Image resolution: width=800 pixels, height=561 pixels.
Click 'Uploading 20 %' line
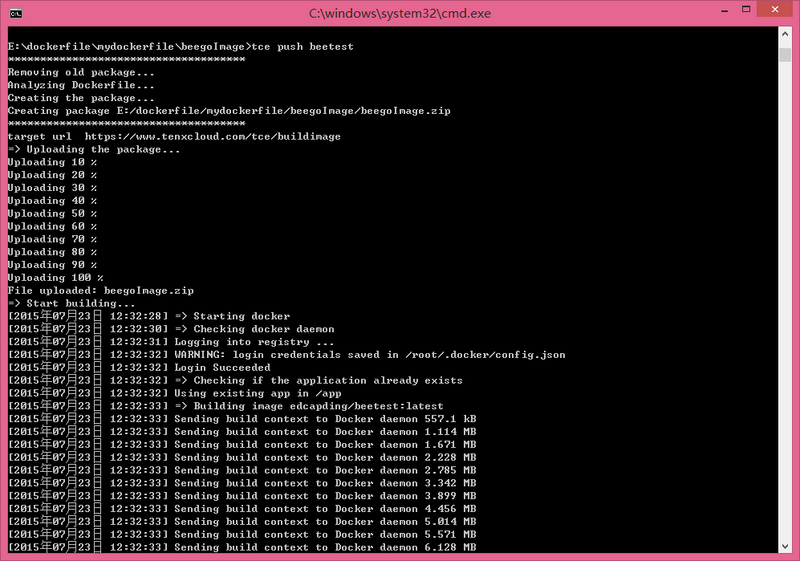[x=52, y=175]
